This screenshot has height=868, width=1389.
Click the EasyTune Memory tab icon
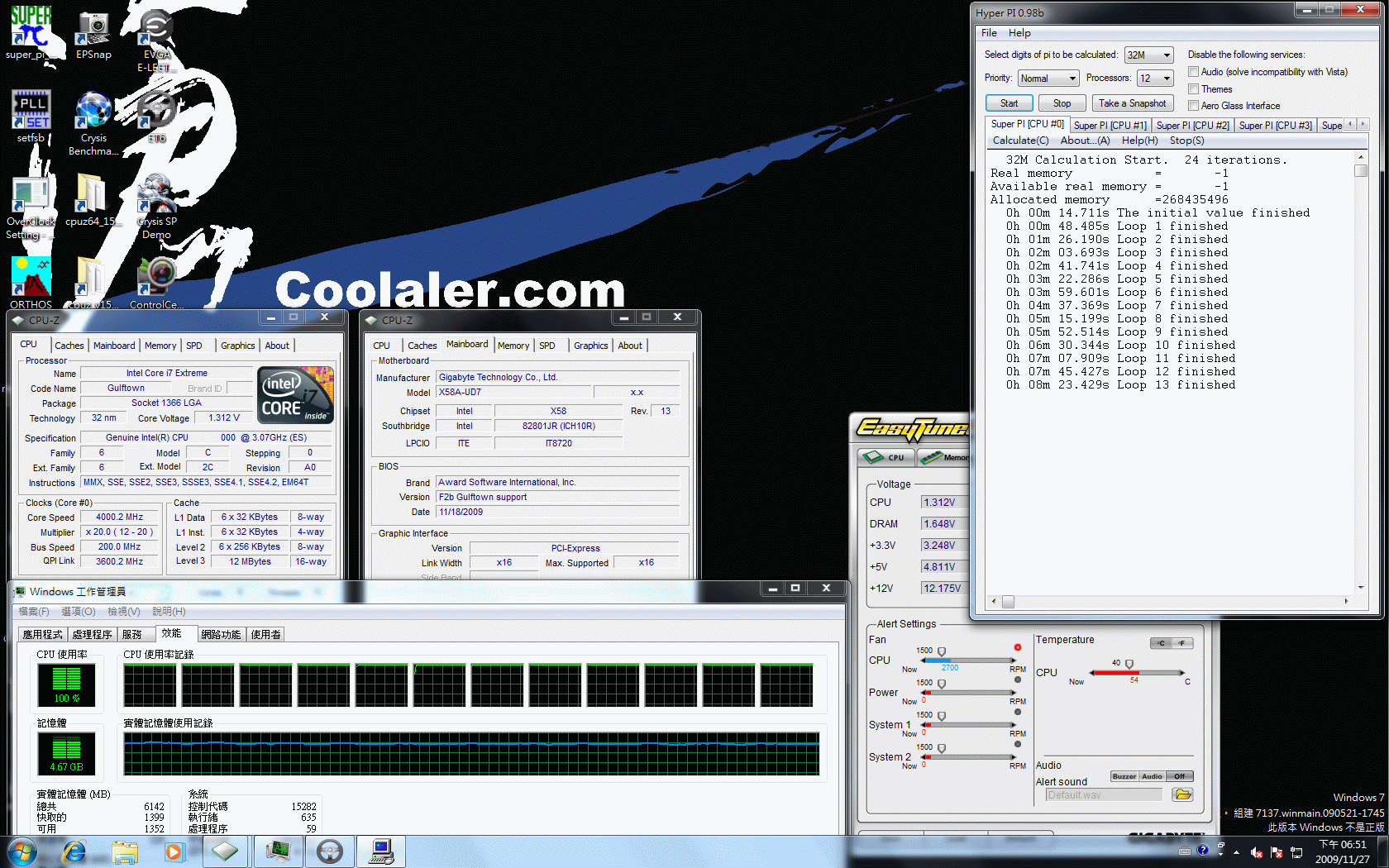point(943,456)
